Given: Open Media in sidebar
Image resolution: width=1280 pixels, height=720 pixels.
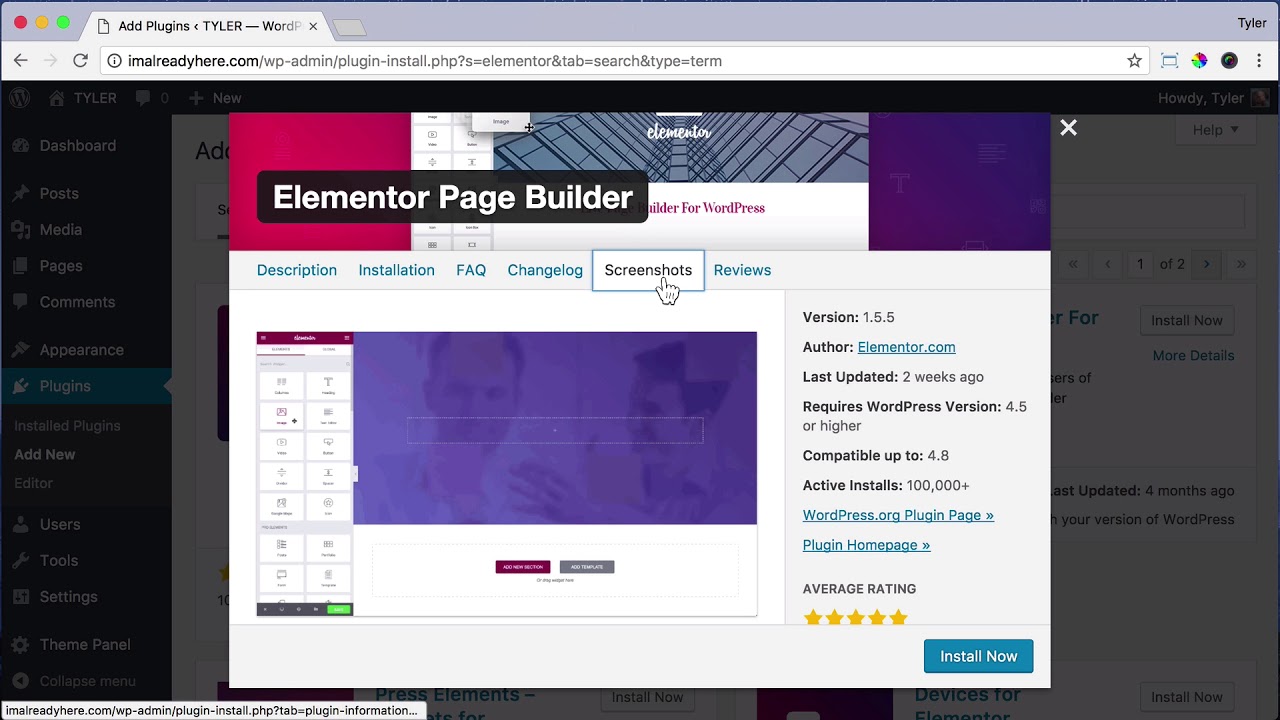Looking at the screenshot, I should click(x=61, y=229).
